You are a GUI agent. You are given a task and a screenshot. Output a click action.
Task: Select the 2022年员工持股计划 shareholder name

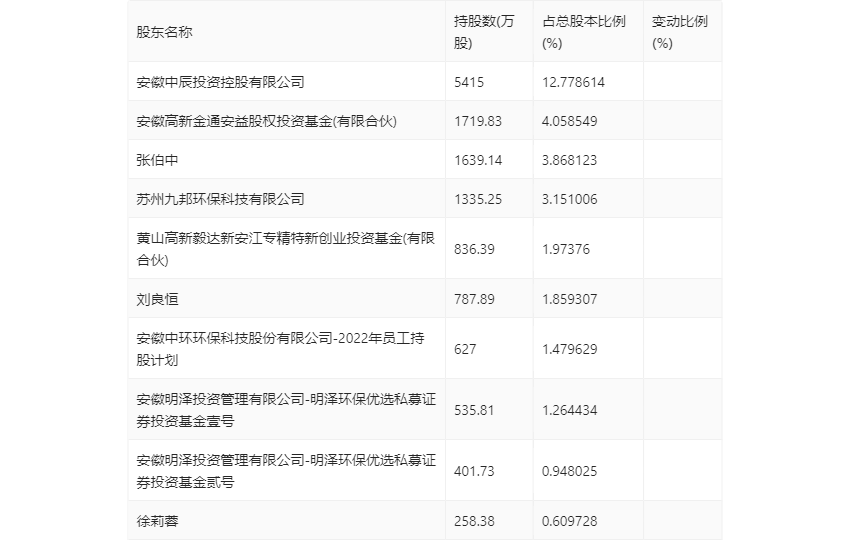click(280, 349)
